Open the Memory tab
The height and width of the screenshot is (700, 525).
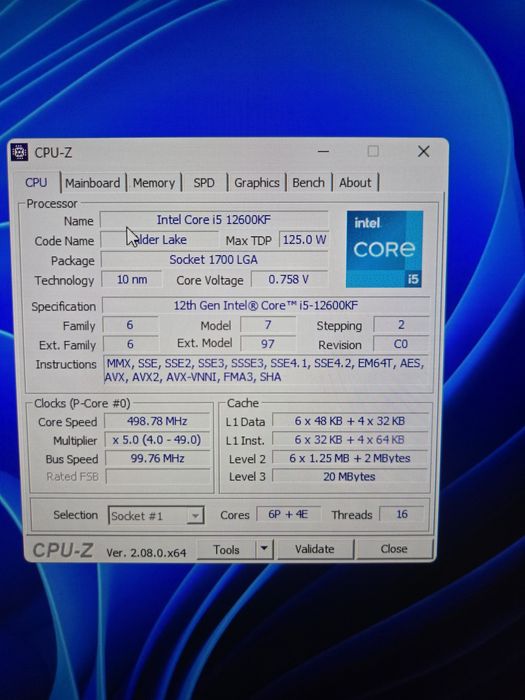[154, 183]
